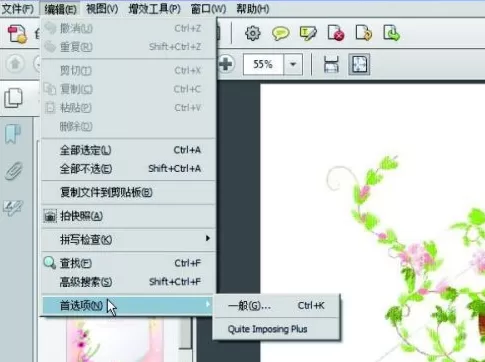The image size is (485, 362).
Task: Close the 编辑(E) menu in menu bar
Action: [60, 9]
